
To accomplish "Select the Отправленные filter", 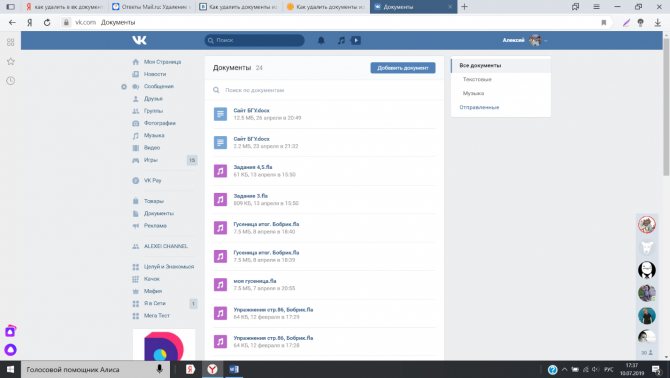I will point(479,107).
